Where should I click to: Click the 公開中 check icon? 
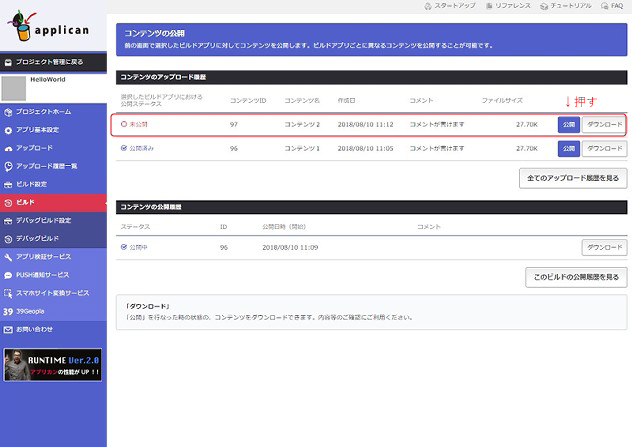124,247
